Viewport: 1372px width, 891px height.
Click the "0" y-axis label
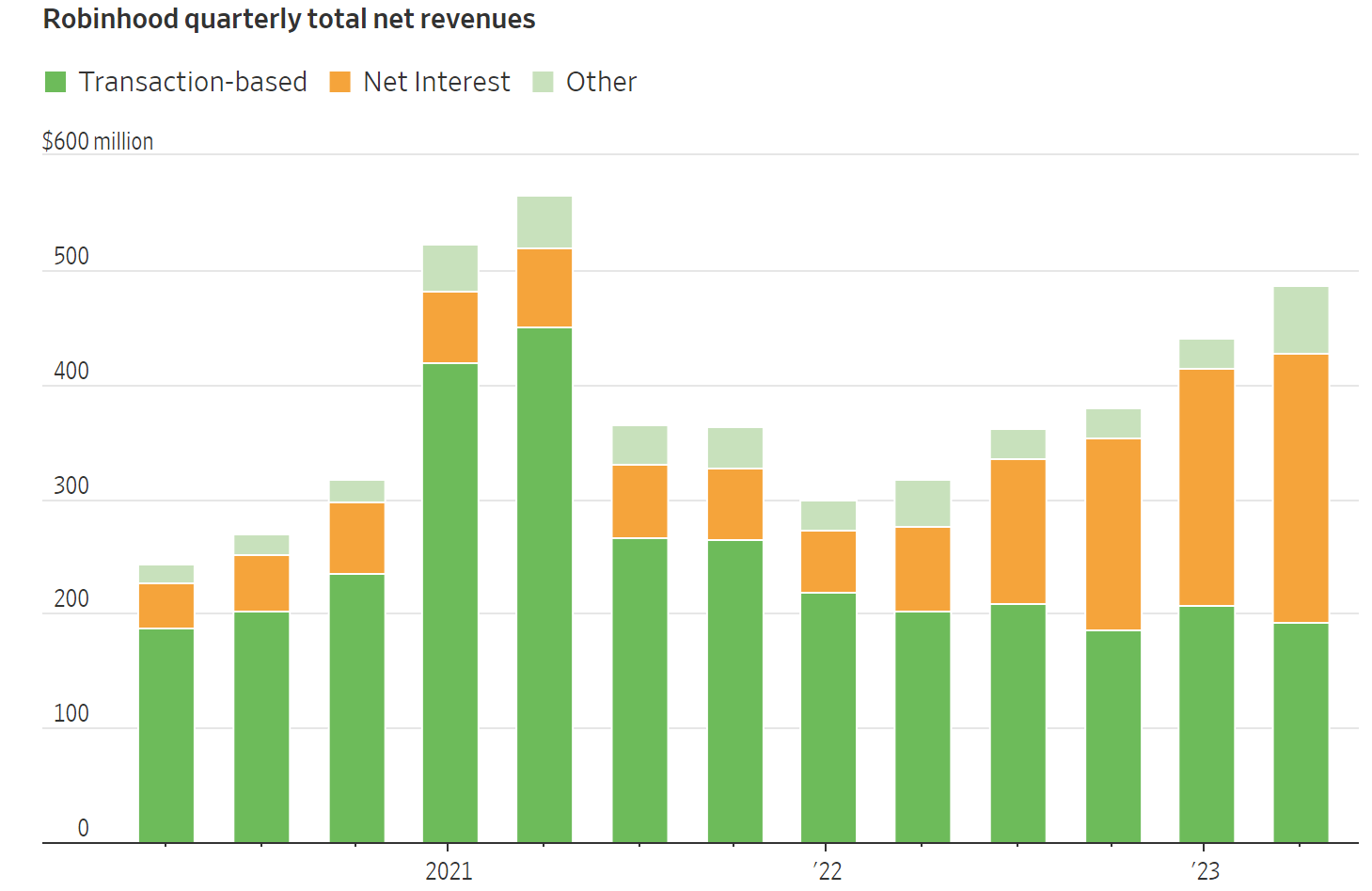83,828
